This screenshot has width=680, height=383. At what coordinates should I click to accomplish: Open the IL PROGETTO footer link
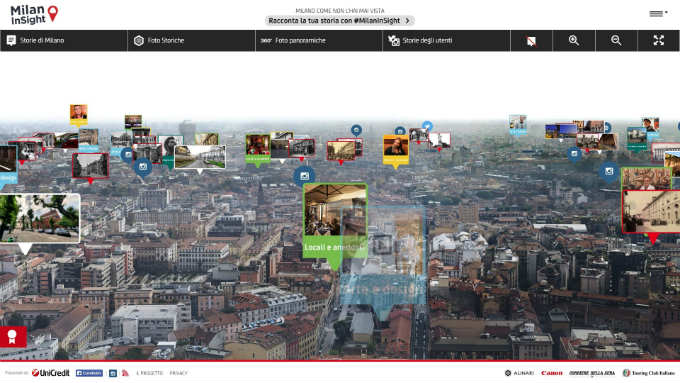coord(150,373)
